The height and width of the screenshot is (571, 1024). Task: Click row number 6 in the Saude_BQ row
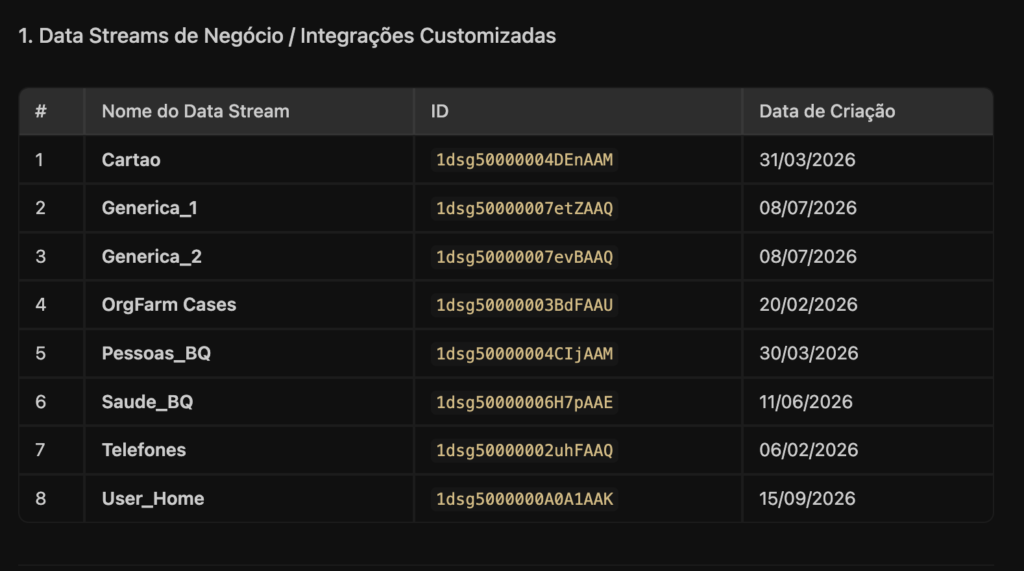pyautogui.click(x=40, y=402)
